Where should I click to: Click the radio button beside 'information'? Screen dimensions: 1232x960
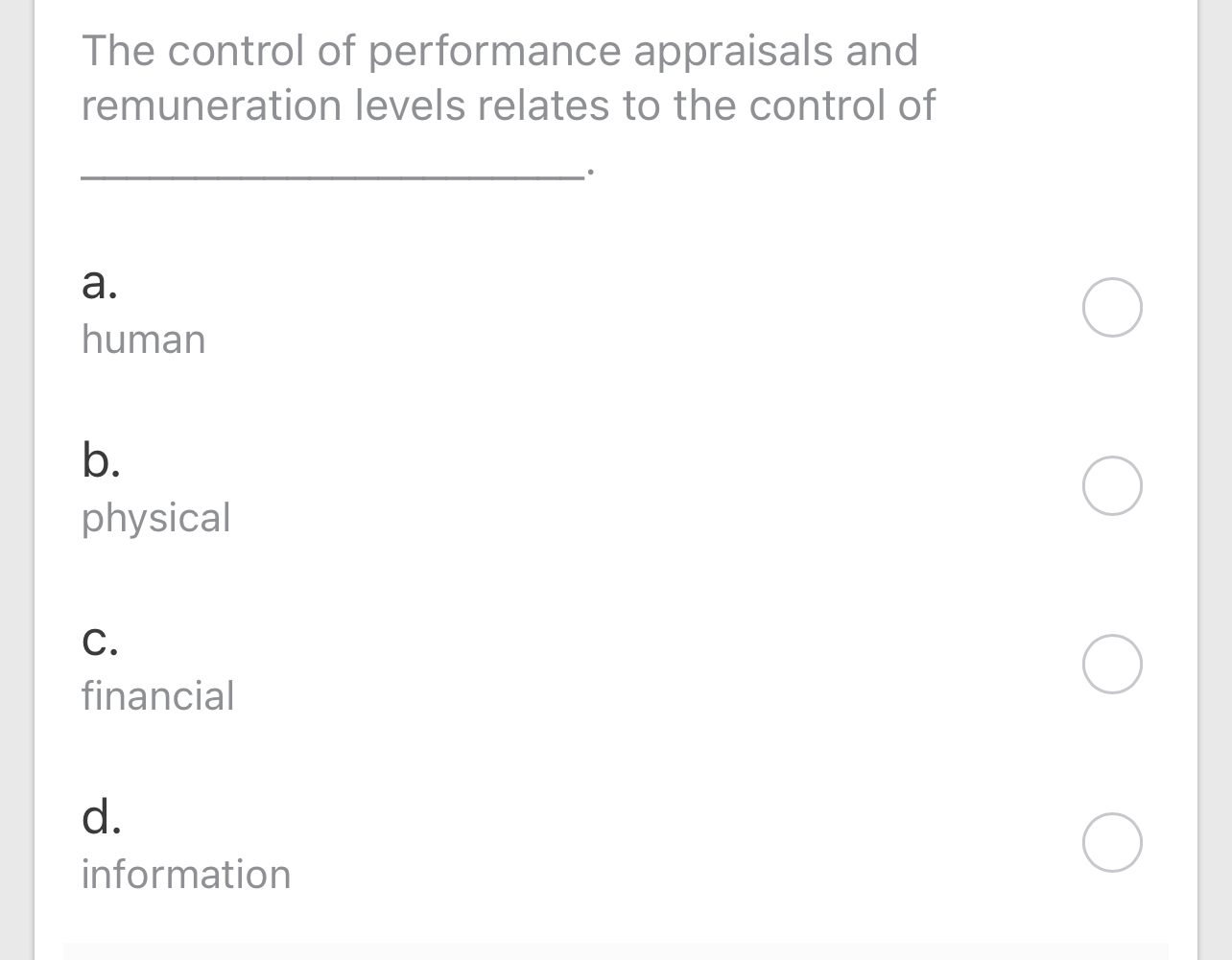1111,842
